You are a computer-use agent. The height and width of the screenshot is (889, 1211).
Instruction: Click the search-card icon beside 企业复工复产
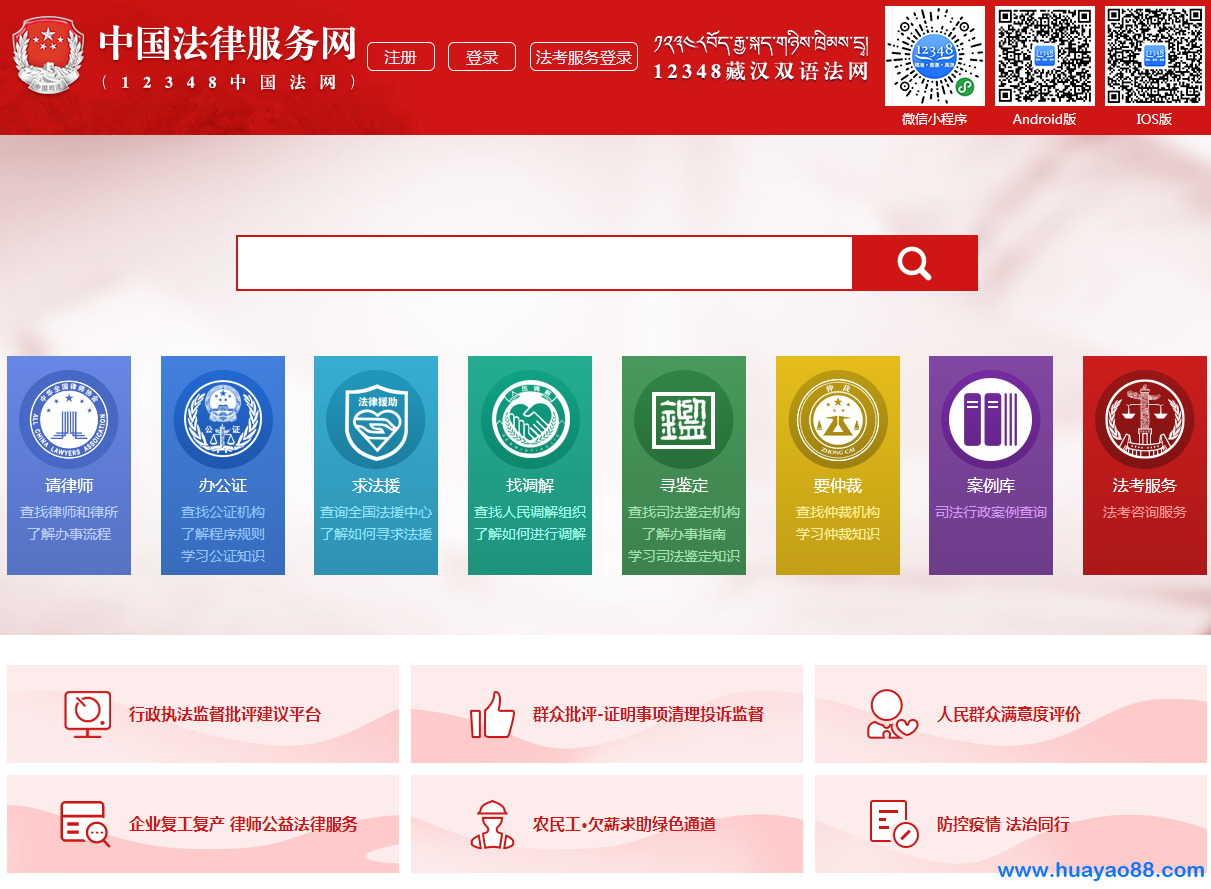85,824
